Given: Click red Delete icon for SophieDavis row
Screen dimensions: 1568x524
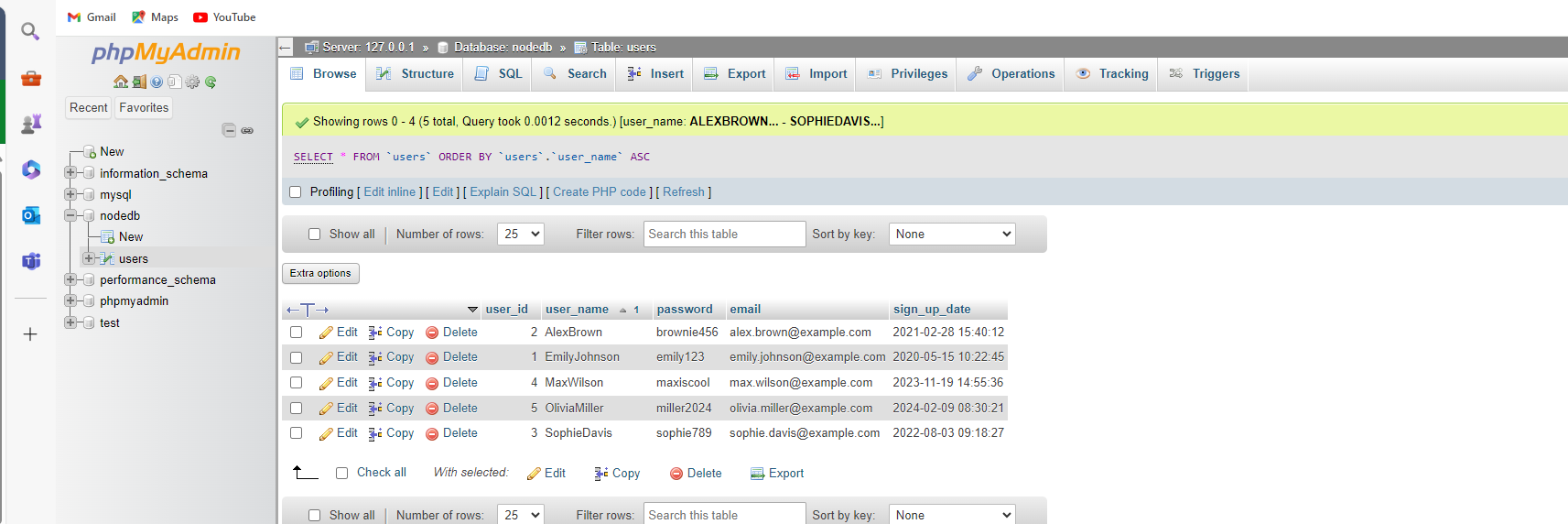Looking at the screenshot, I should [432, 433].
